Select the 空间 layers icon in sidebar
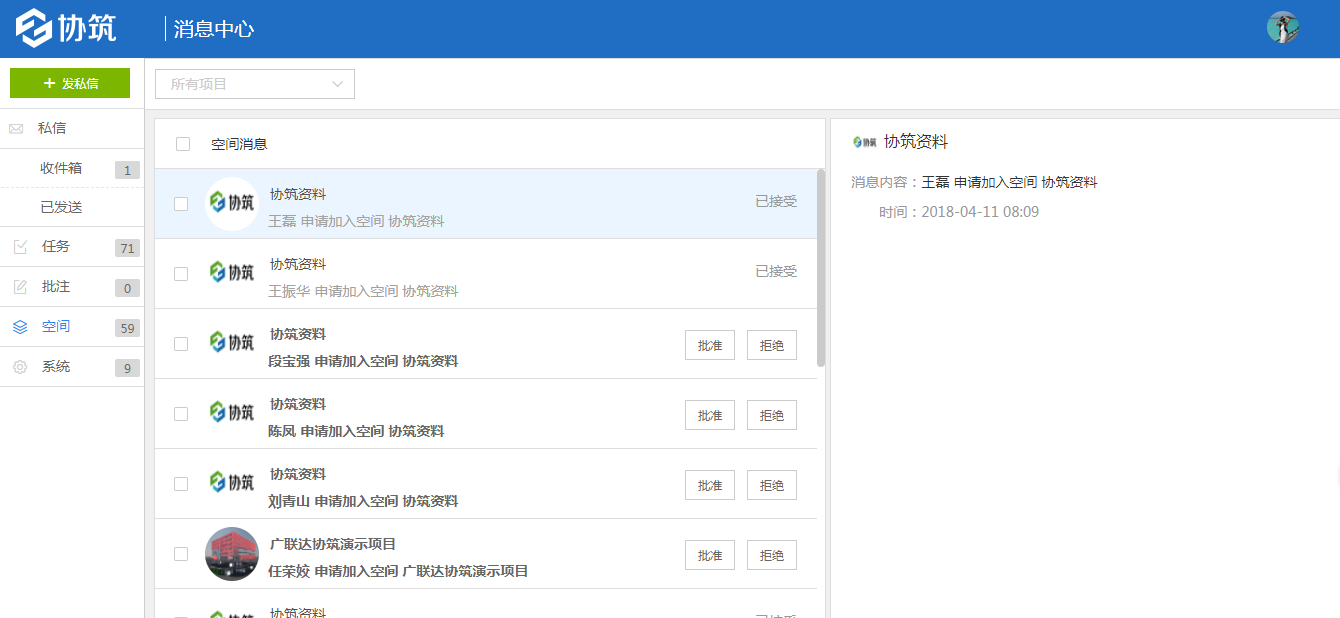 [x=18, y=326]
